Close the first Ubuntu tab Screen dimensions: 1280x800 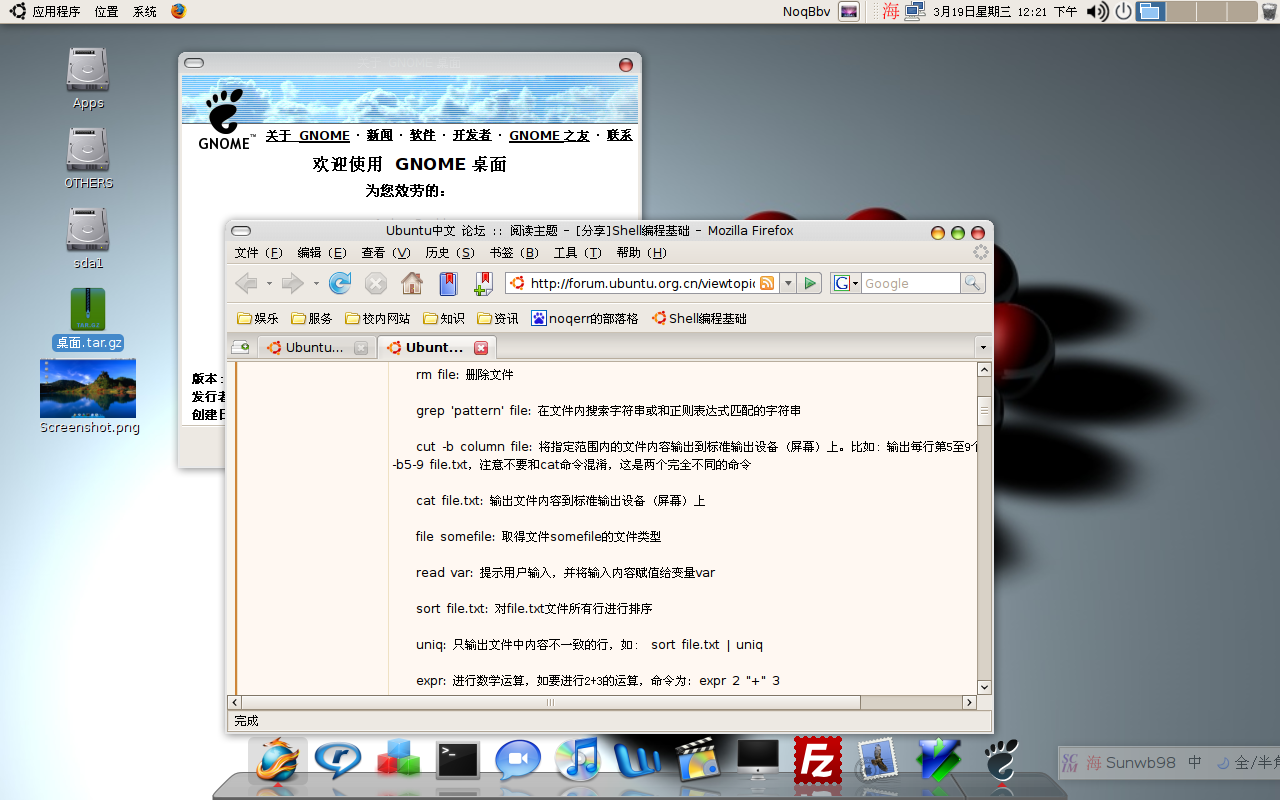(361, 348)
